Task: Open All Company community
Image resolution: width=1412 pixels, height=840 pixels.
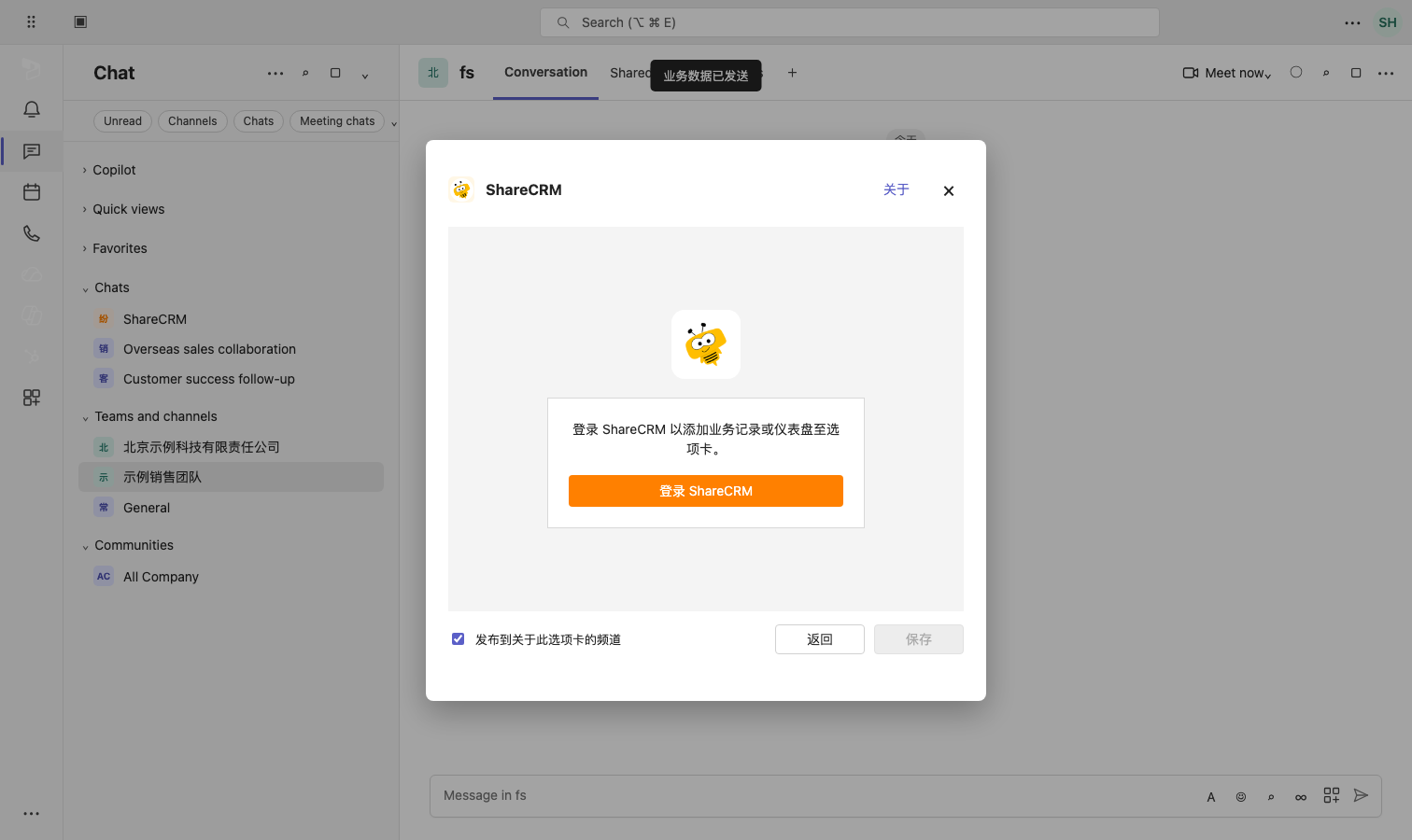Action: point(231,577)
